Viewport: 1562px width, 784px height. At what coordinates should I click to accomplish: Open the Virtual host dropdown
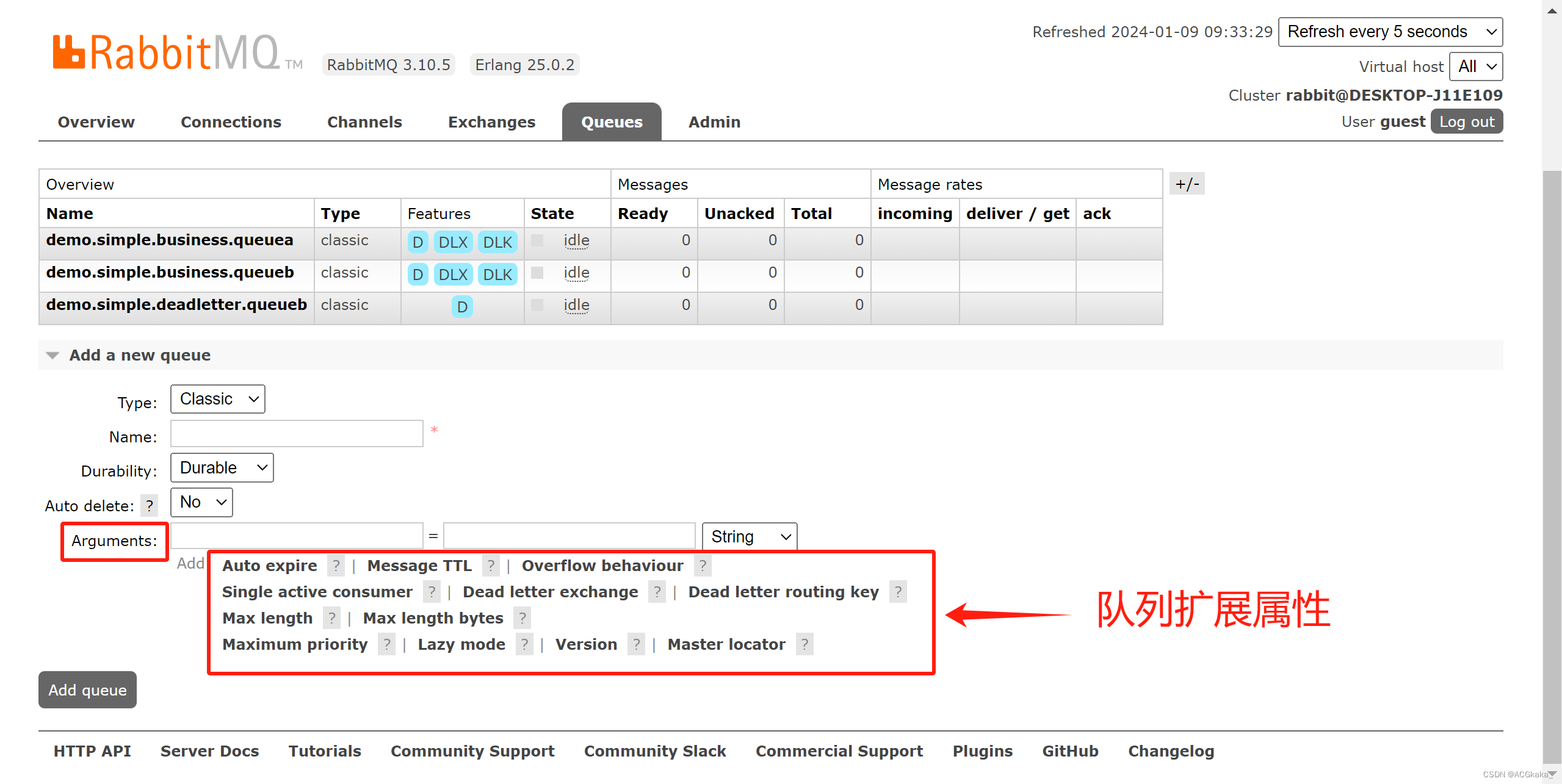[1475, 67]
